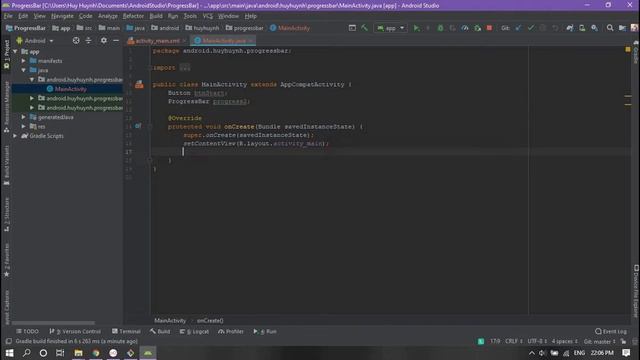Click the Make Project hammer icon
This screenshot has height=360, width=640.
coord(364,28)
